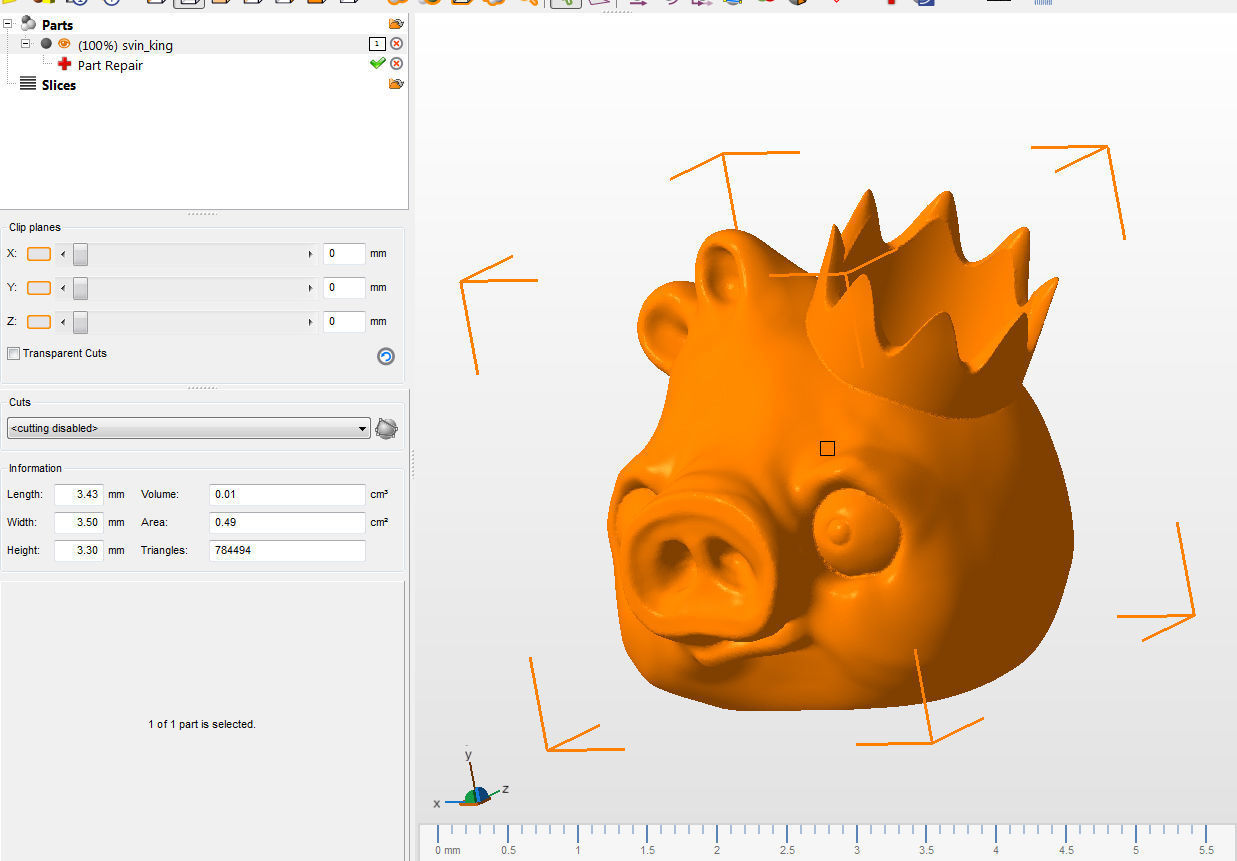Viewport: 1237px width, 861px height.
Task: Click the Width value field
Action: [x=79, y=522]
